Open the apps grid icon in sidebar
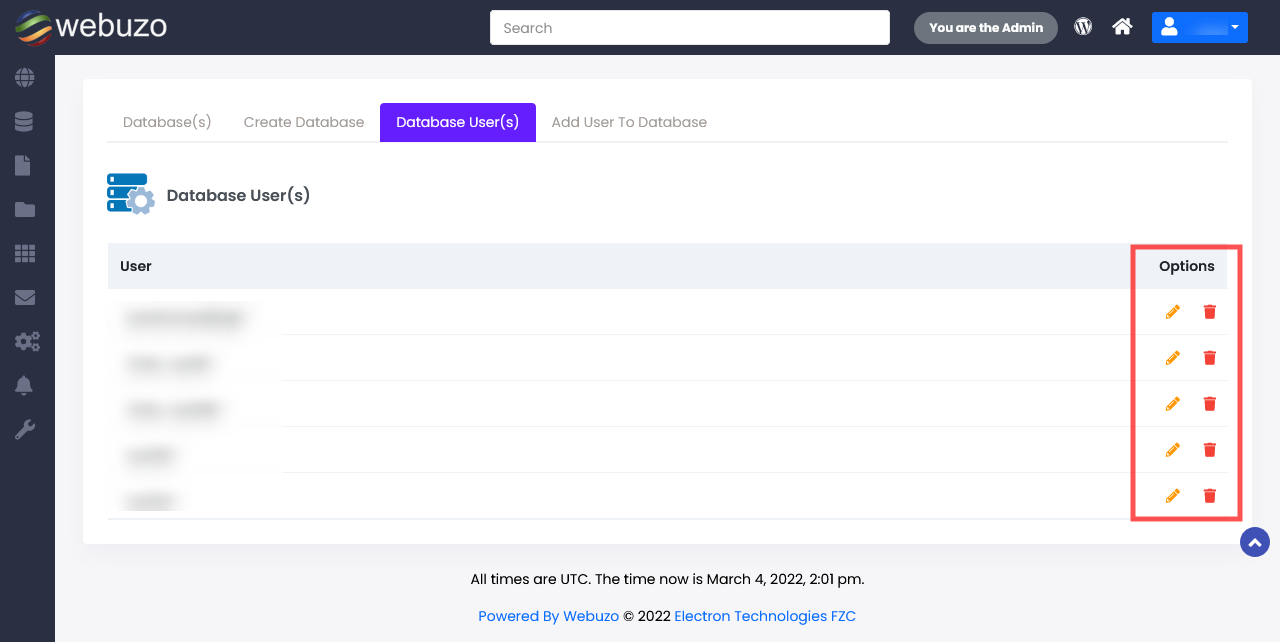This screenshot has height=642, width=1280. (x=25, y=254)
